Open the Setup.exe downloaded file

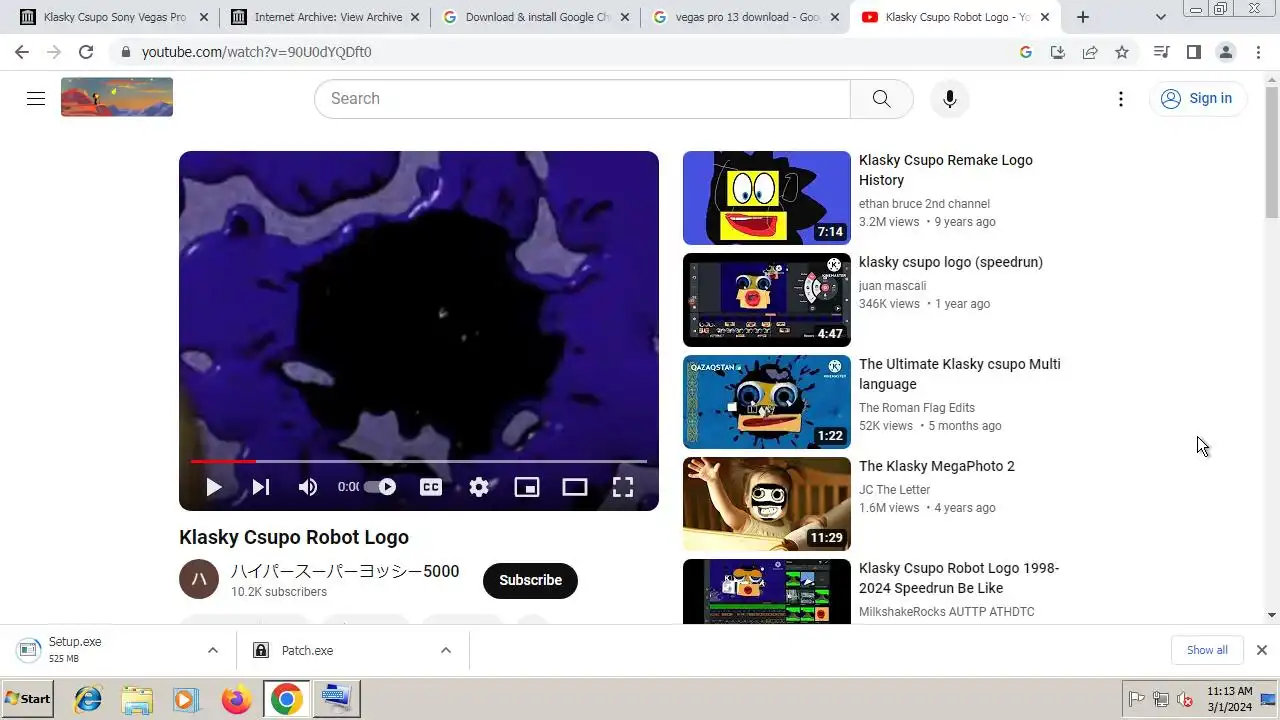click(x=75, y=650)
